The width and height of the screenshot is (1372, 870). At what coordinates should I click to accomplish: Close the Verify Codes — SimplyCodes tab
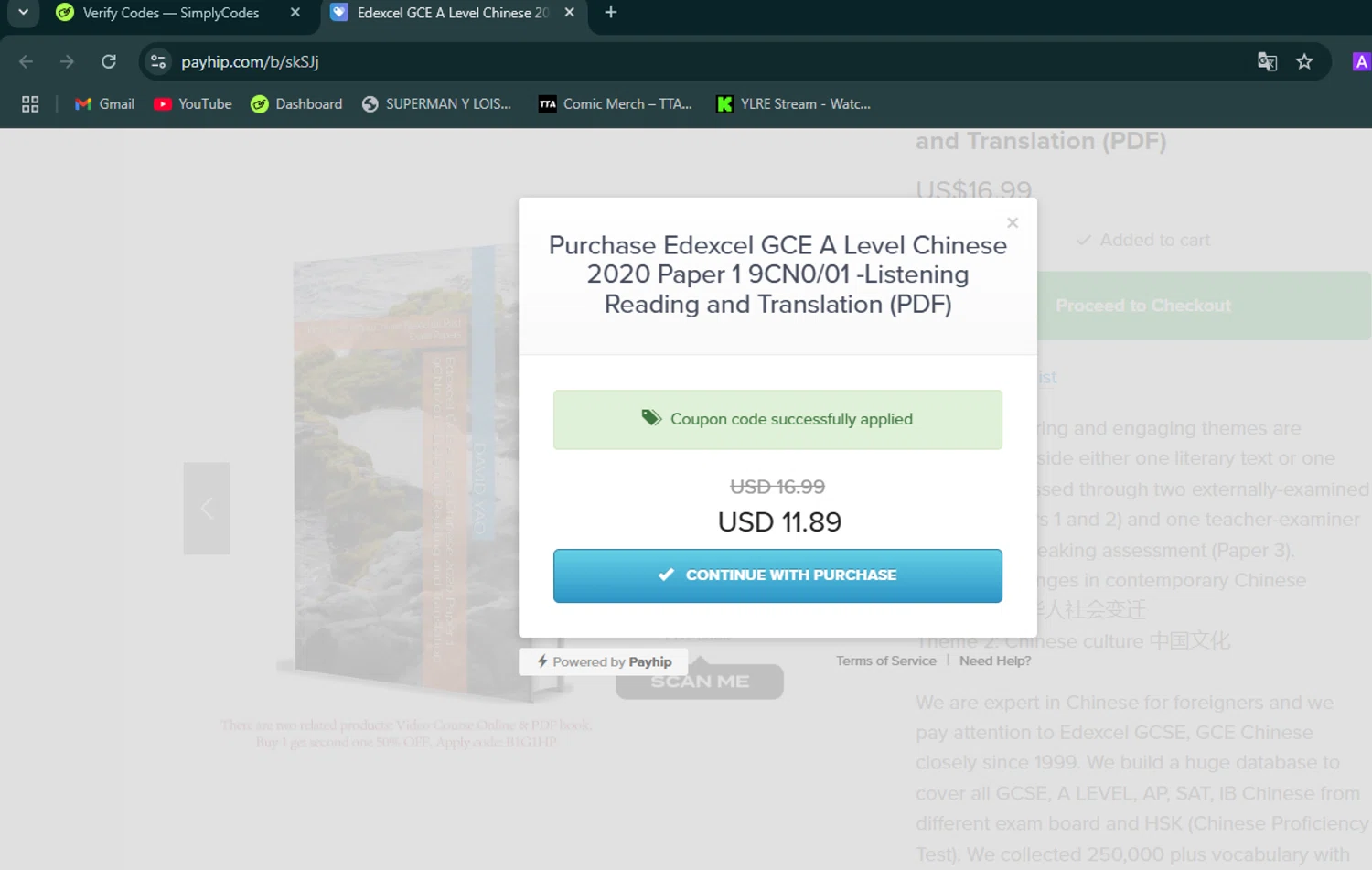coord(295,13)
